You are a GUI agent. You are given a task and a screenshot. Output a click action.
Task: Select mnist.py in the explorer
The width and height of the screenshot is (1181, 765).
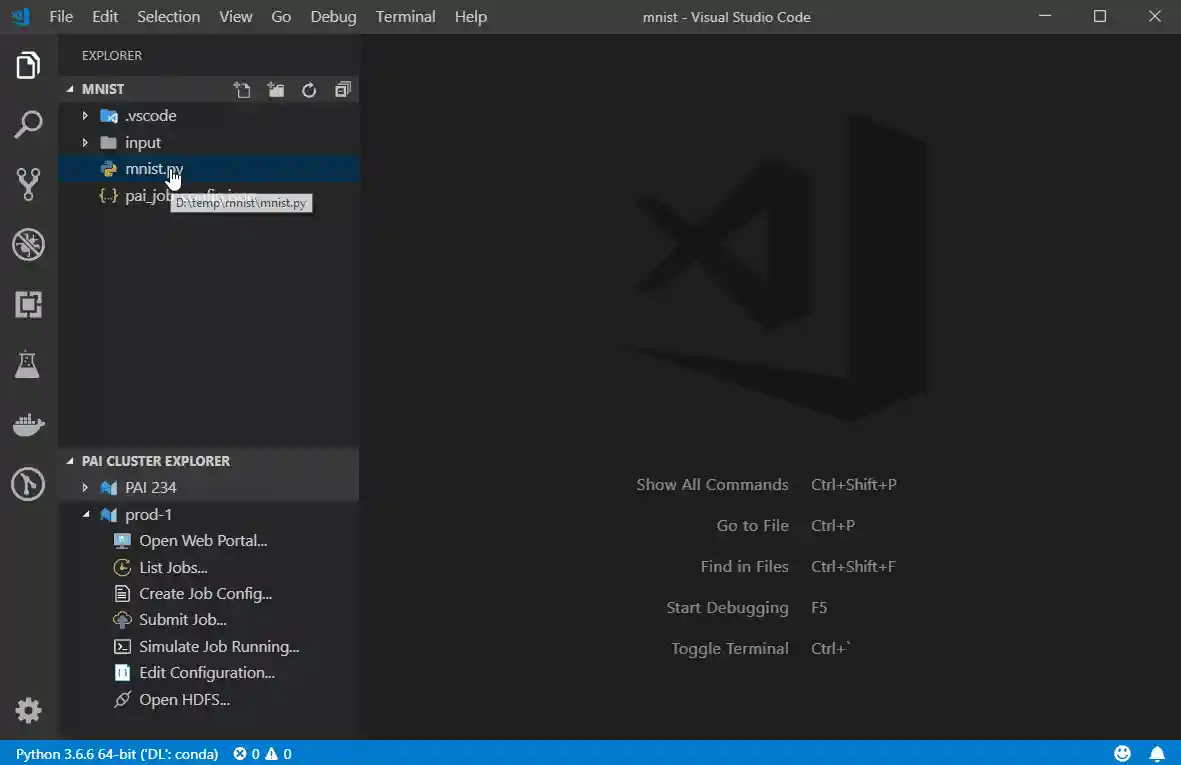click(209, 169)
